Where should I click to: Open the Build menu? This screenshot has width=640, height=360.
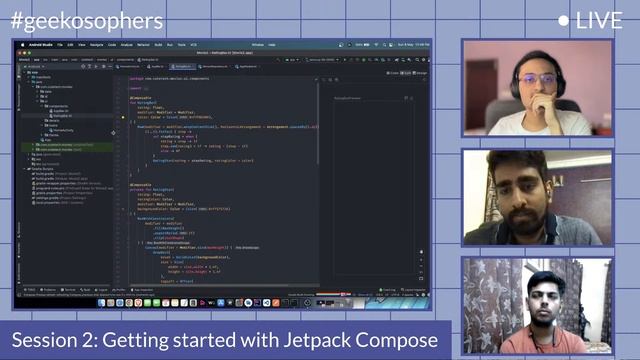(x=158, y=45)
